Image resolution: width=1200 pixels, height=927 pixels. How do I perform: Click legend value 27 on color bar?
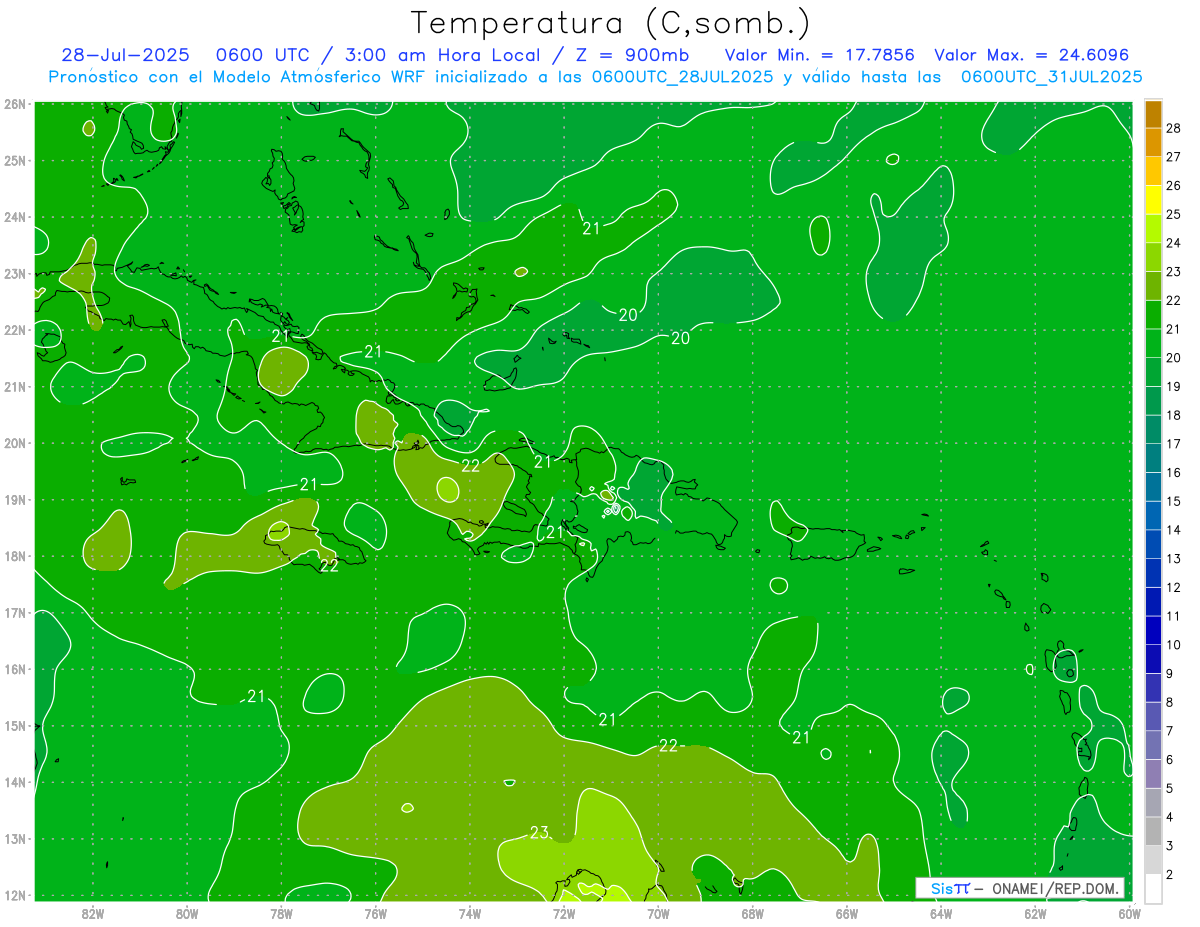pyautogui.click(x=1174, y=157)
